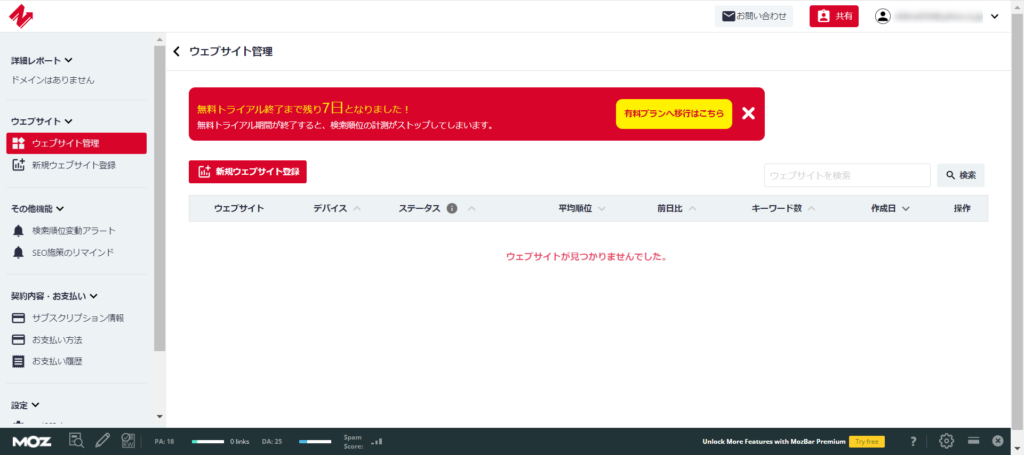Click the sidebar scrollbar up arrow
The image size is (1024, 455).
160,39
